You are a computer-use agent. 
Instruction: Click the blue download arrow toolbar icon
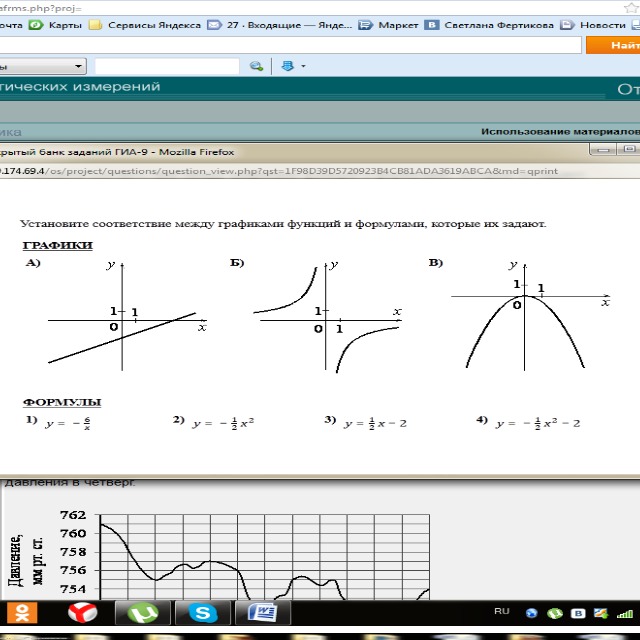pyautogui.click(x=288, y=66)
